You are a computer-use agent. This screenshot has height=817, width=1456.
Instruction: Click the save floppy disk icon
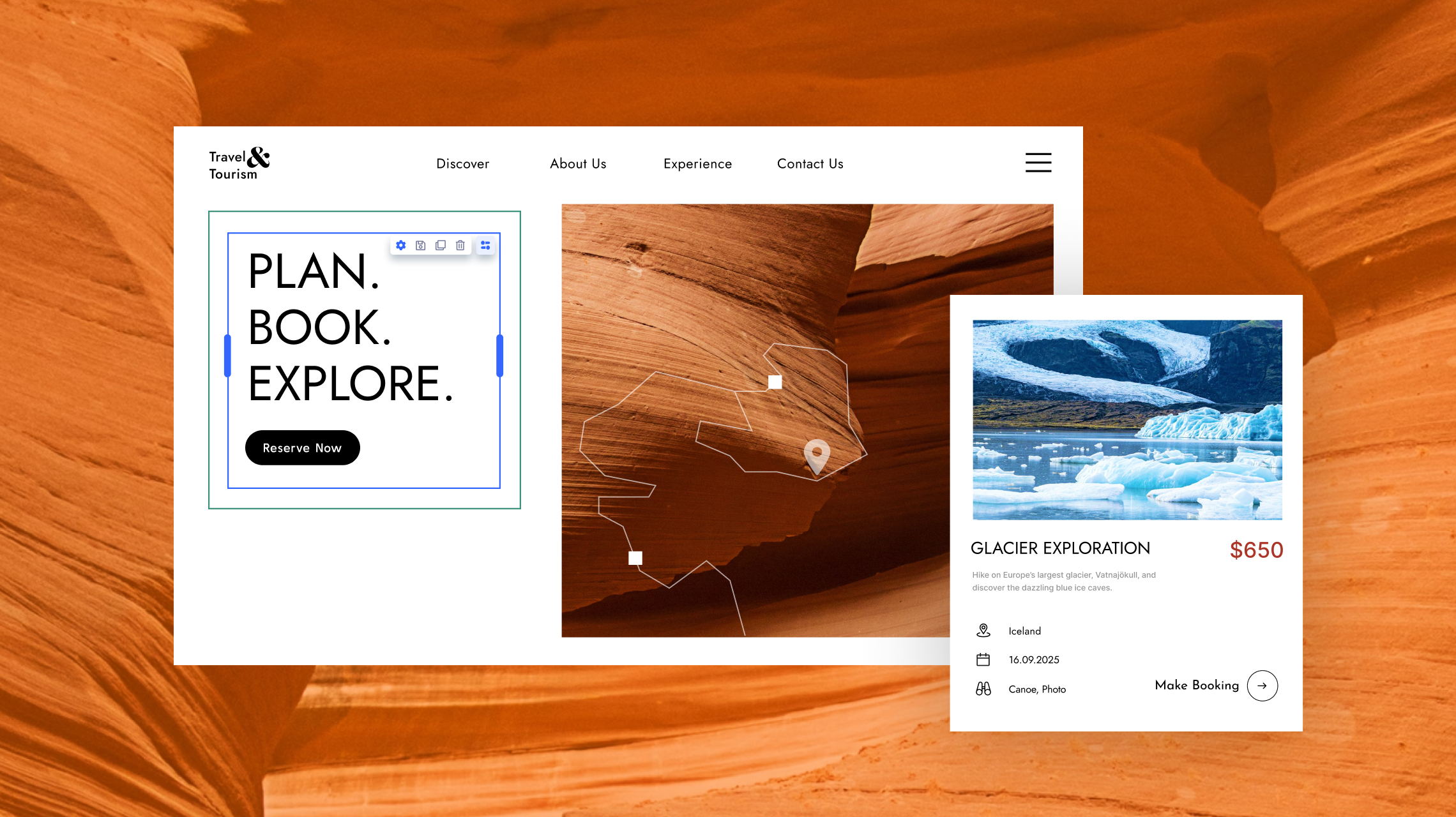coord(421,245)
